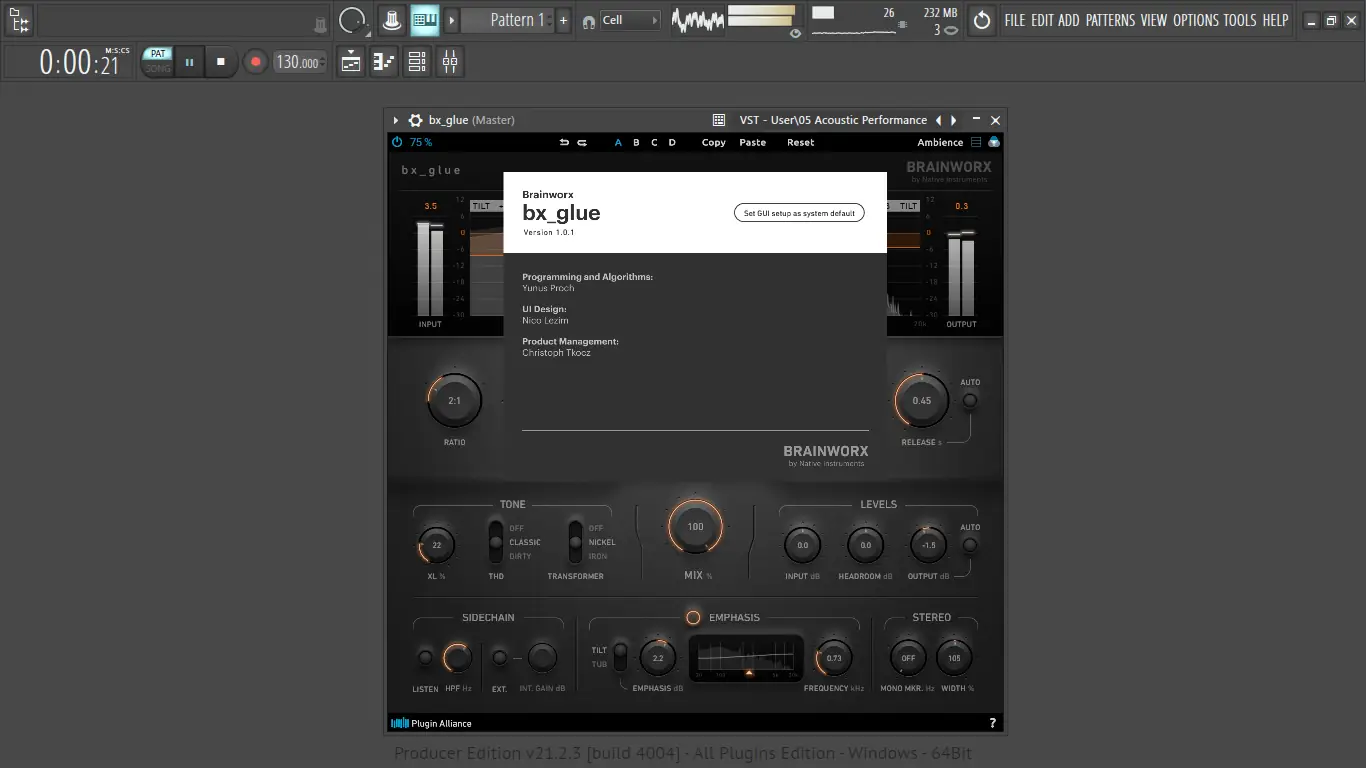Screen dimensions: 1366x768
Task: Add a new pattern with plus
Action: (x=563, y=20)
